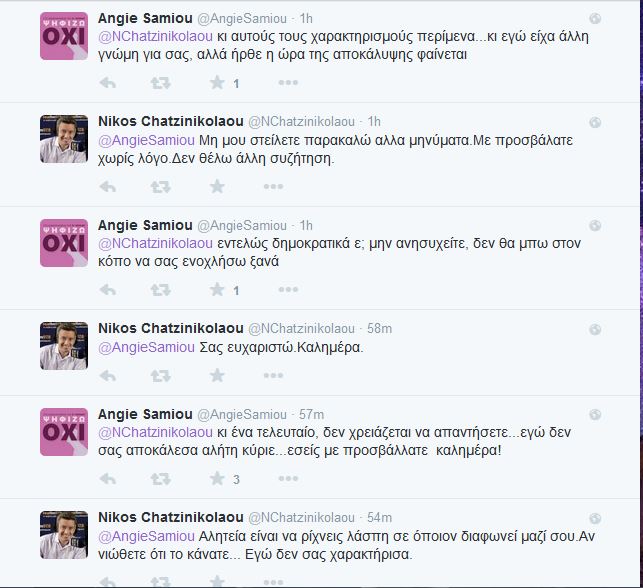Retweet Angie's 'εντελώς δημοκρατικά' tweet
Viewport: 643px width, 588px height.
[x=161, y=290]
